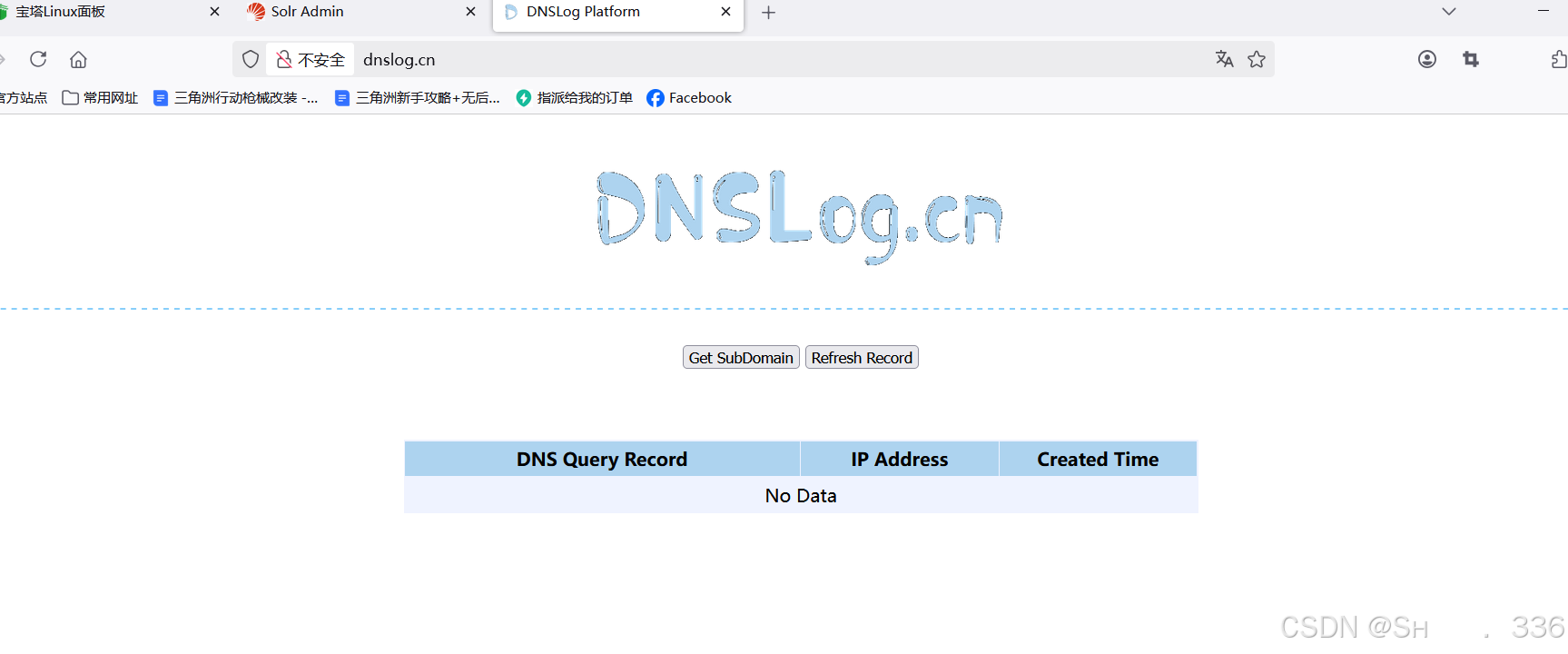Select the DNSLog Platform tab
Image resolution: width=1568 pixels, height=654 pixels.
point(617,14)
